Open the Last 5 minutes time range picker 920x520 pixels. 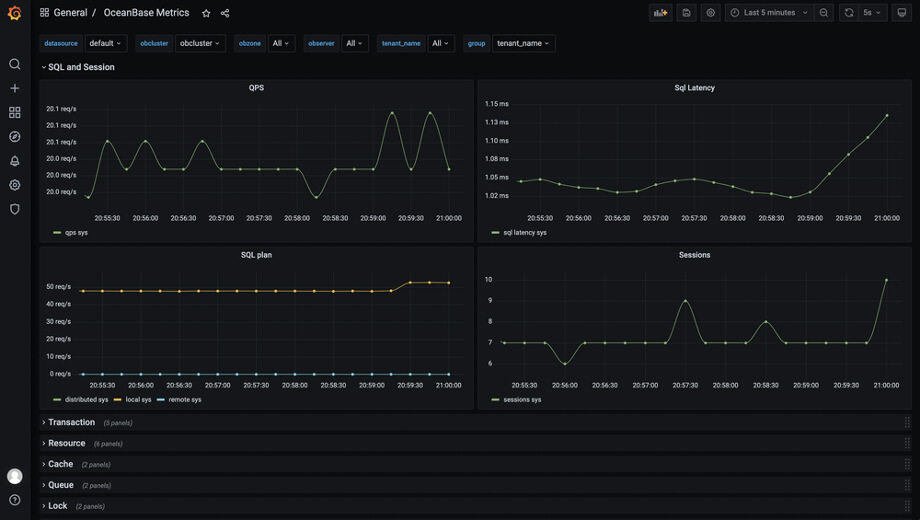(x=769, y=13)
